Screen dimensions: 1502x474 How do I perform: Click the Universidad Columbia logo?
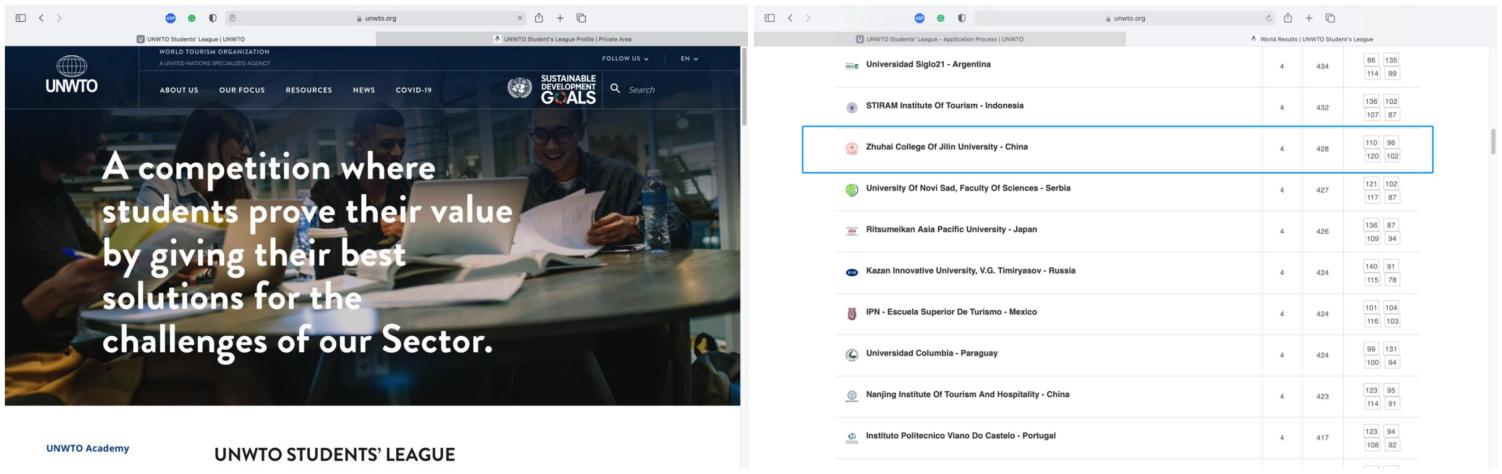click(852, 354)
